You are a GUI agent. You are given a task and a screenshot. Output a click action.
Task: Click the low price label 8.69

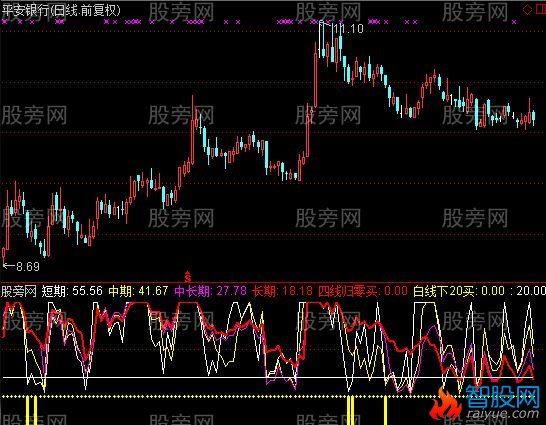[x=28, y=267]
